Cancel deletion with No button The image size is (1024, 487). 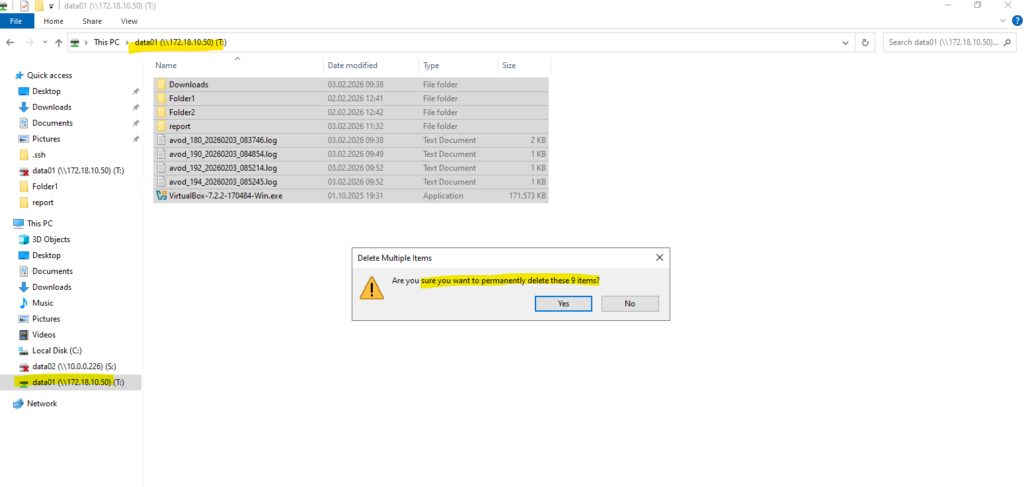click(630, 304)
